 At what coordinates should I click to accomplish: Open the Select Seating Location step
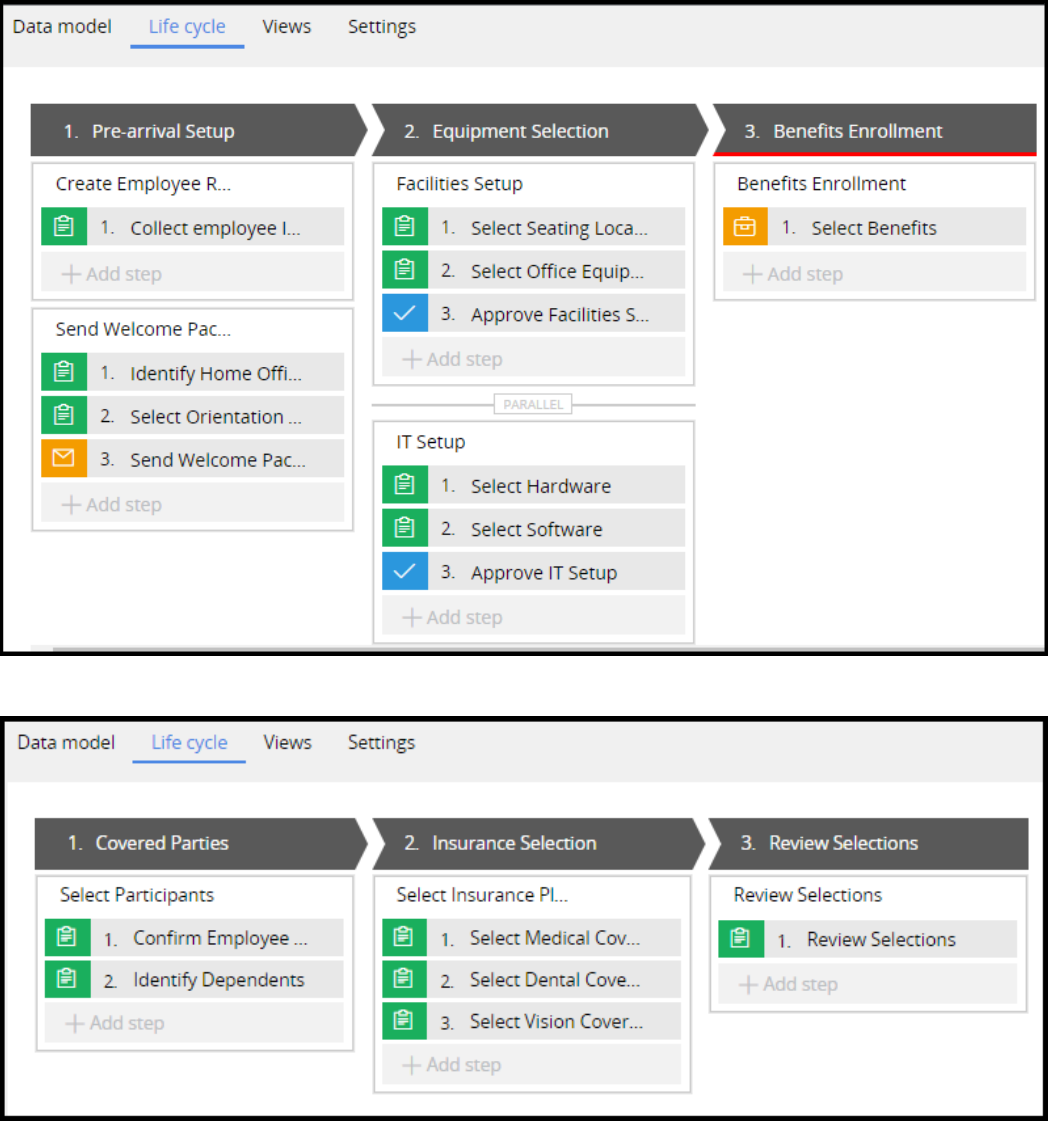558,228
